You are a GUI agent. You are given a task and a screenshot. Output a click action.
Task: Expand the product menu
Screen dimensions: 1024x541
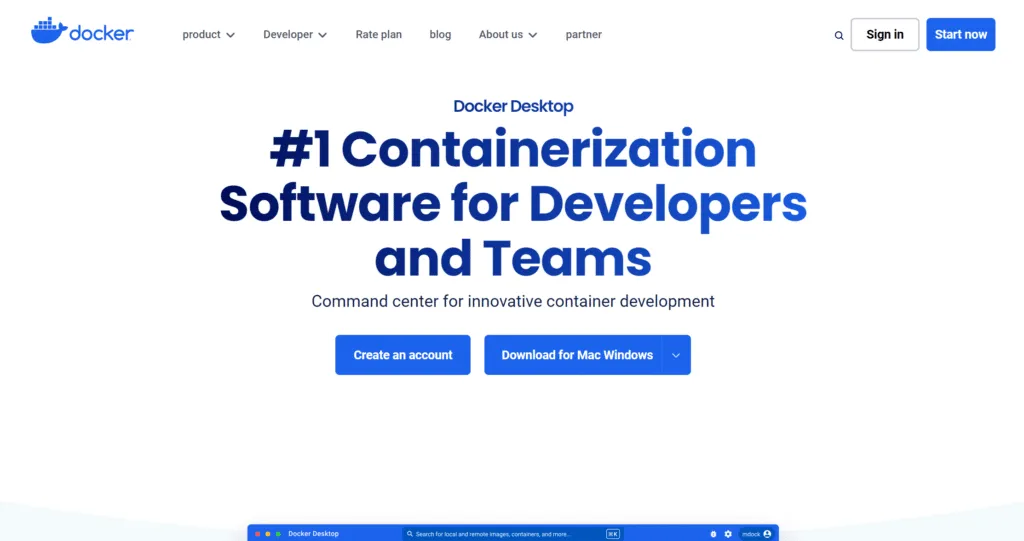click(x=208, y=35)
